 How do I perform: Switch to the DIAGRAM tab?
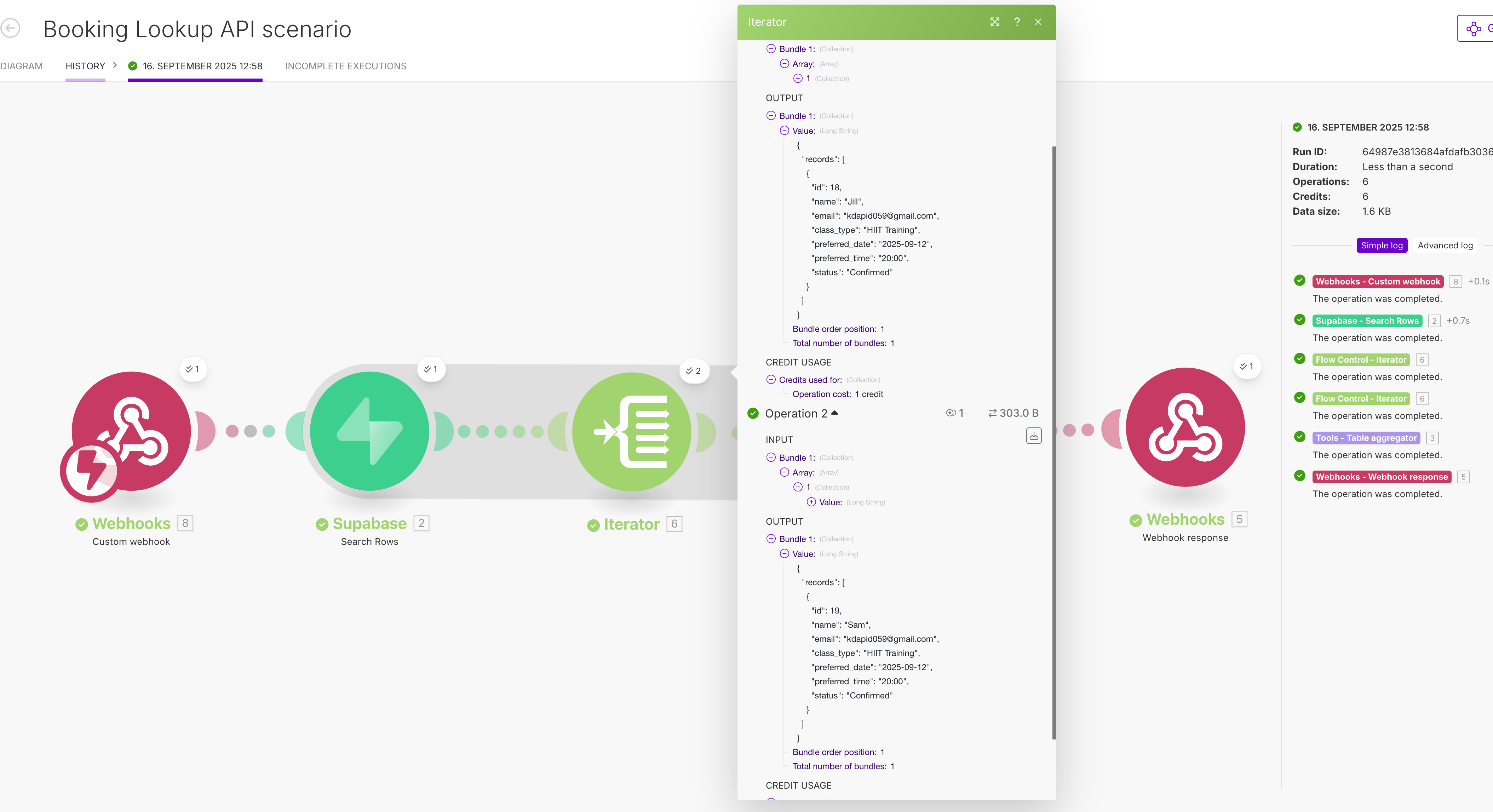click(x=22, y=66)
